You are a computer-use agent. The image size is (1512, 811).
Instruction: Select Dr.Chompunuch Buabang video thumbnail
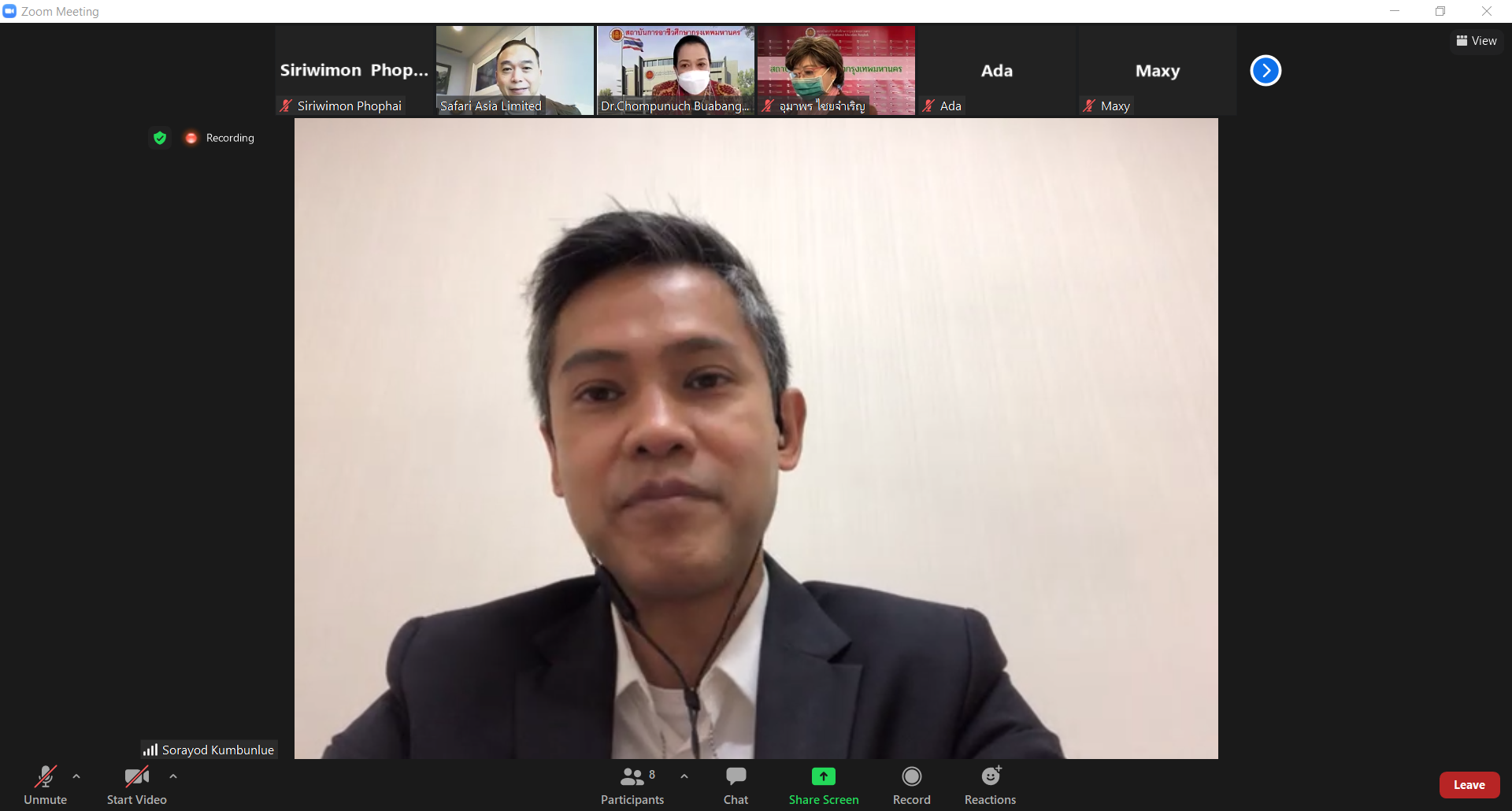click(x=676, y=70)
